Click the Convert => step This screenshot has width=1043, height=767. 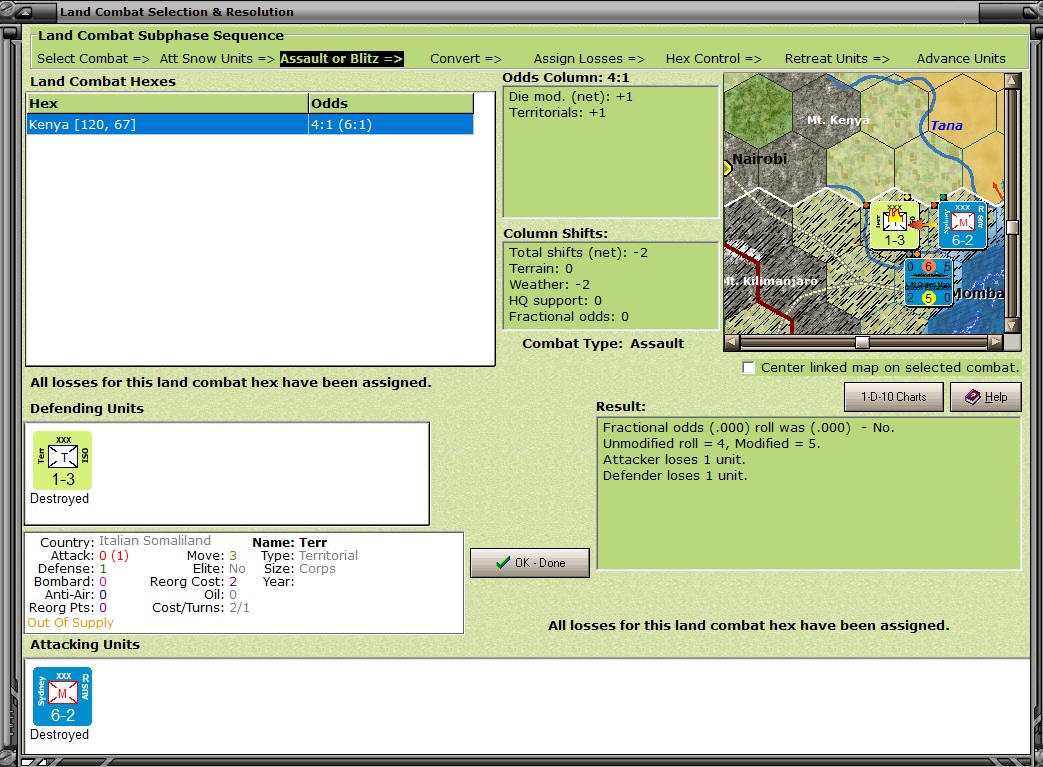coord(466,59)
